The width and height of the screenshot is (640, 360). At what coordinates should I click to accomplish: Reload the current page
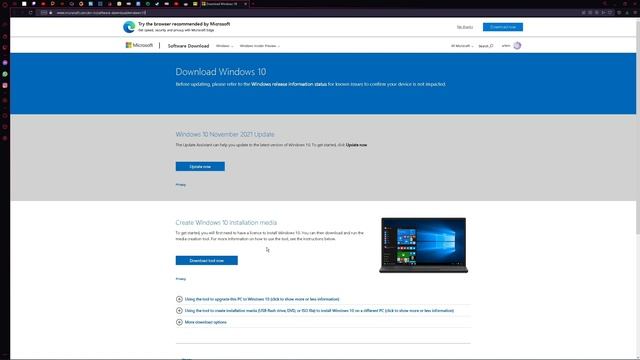[31, 13]
